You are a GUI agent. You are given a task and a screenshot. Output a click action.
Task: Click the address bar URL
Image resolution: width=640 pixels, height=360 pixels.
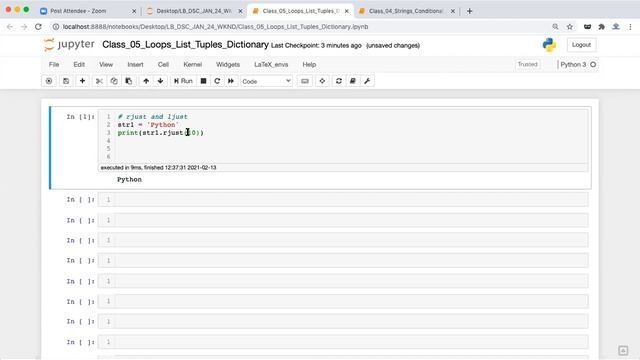(215, 27)
